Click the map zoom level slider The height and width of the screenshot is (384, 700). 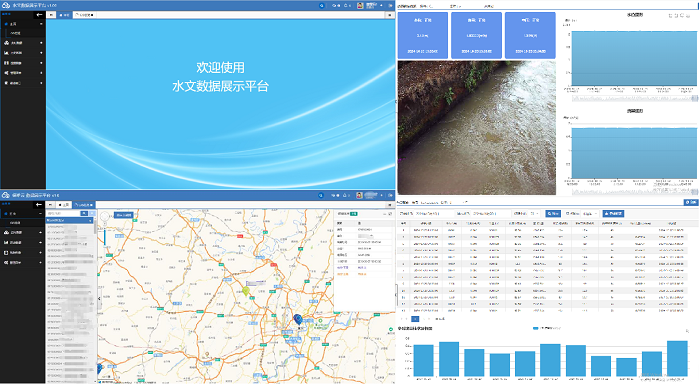pyautogui.click(x=105, y=237)
